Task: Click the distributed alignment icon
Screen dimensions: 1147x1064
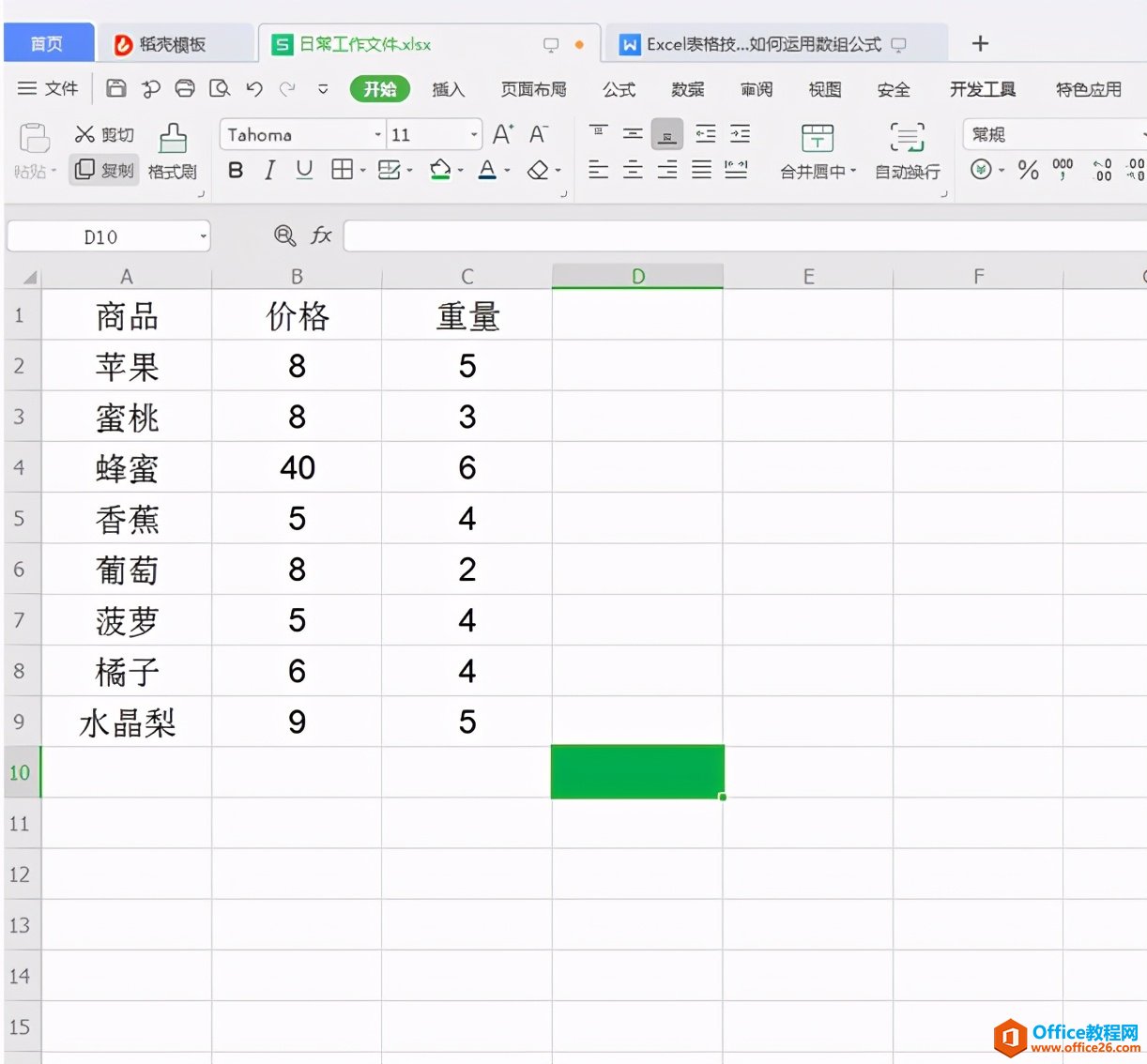Action: 737,170
